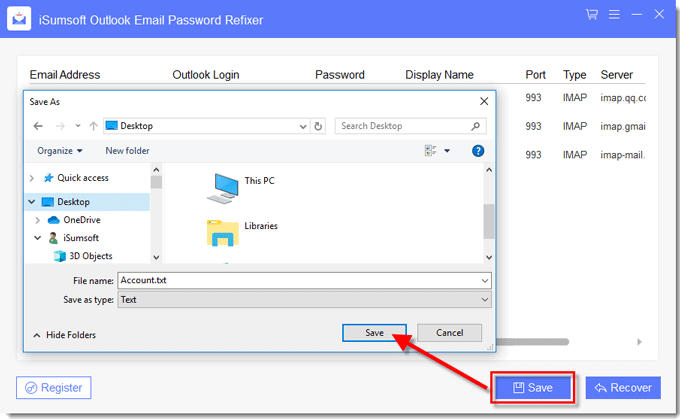Click navigation tree scroll-up arrow
The height and width of the screenshot is (419, 680).
click(157, 170)
